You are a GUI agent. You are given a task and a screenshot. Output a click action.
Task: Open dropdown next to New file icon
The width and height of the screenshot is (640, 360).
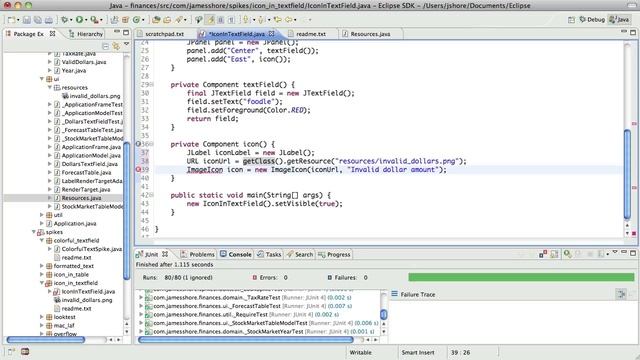point(18,20)
